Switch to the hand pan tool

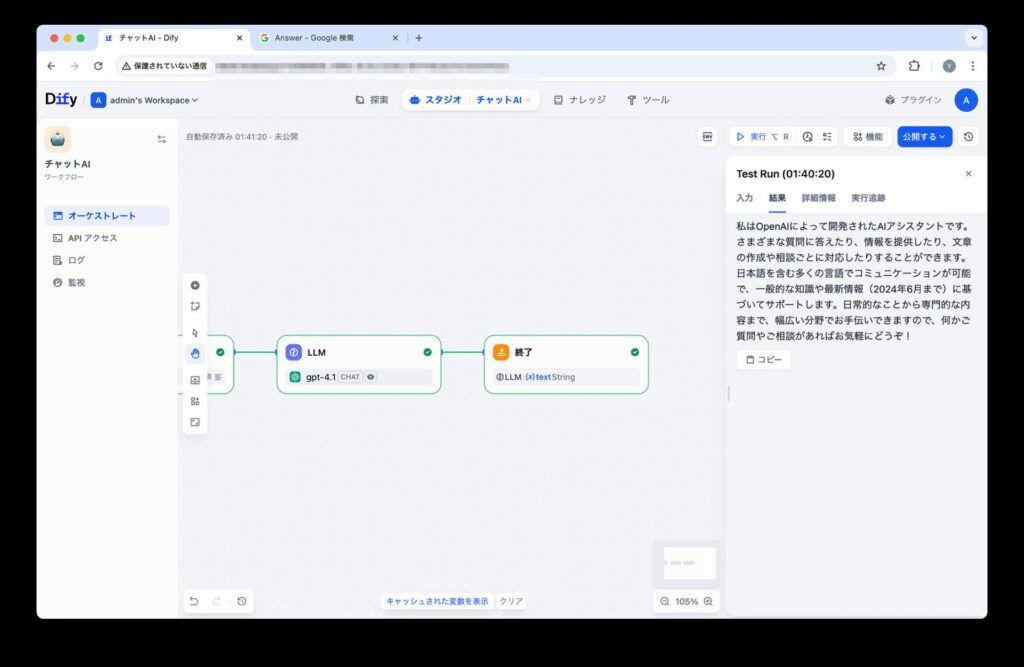pos(195,353)
